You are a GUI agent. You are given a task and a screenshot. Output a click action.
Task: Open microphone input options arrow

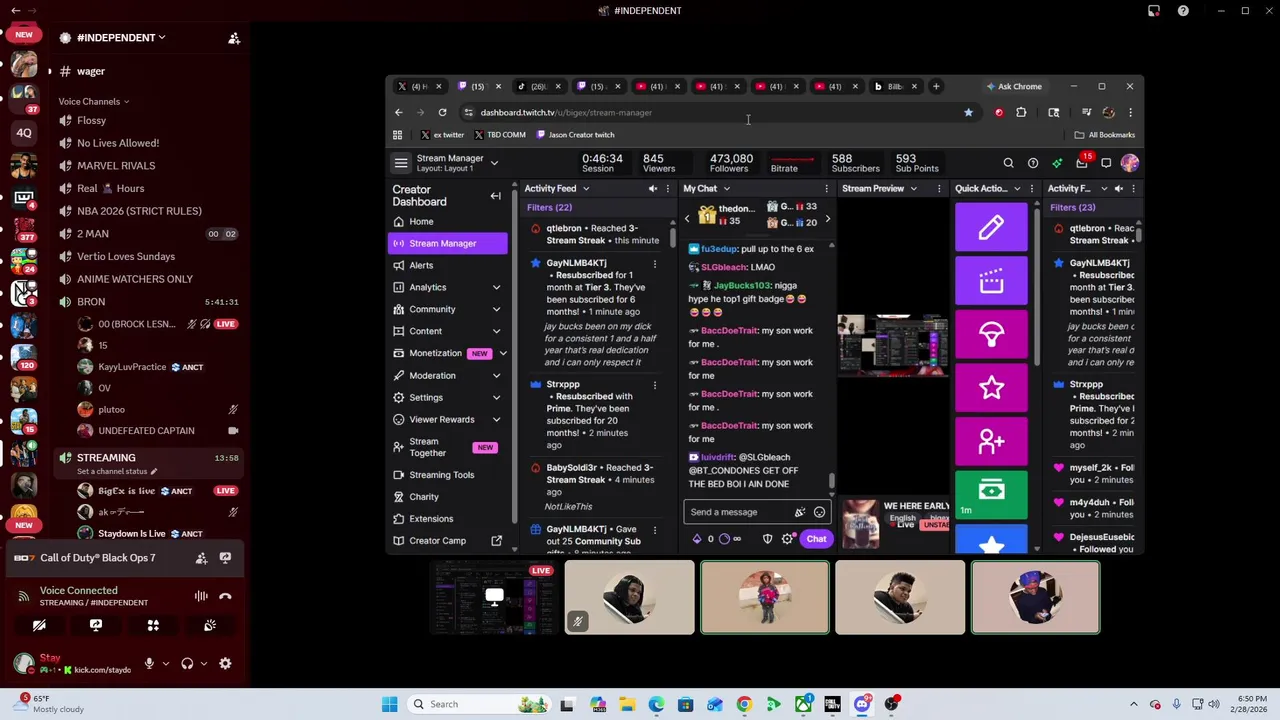(166, 663)
